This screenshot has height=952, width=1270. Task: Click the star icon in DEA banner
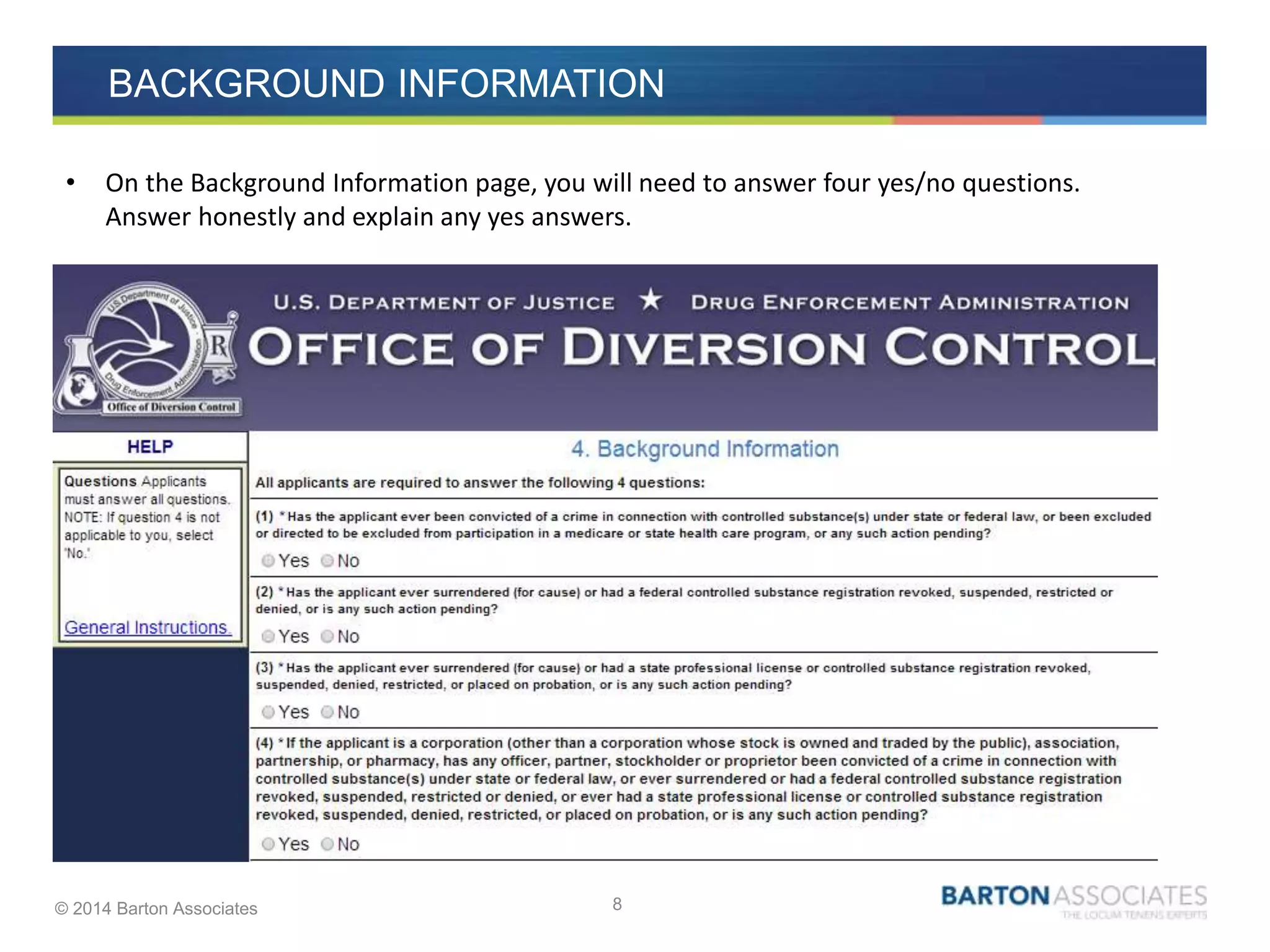click(651, 300)
